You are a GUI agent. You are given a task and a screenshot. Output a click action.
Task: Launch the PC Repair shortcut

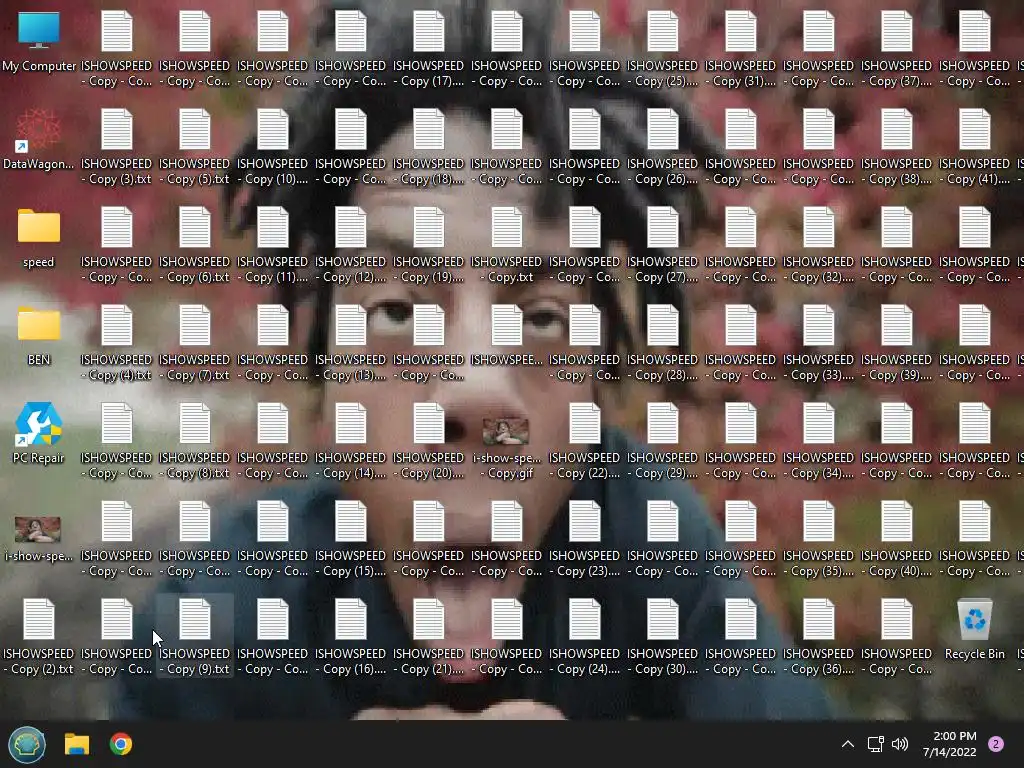39,434
